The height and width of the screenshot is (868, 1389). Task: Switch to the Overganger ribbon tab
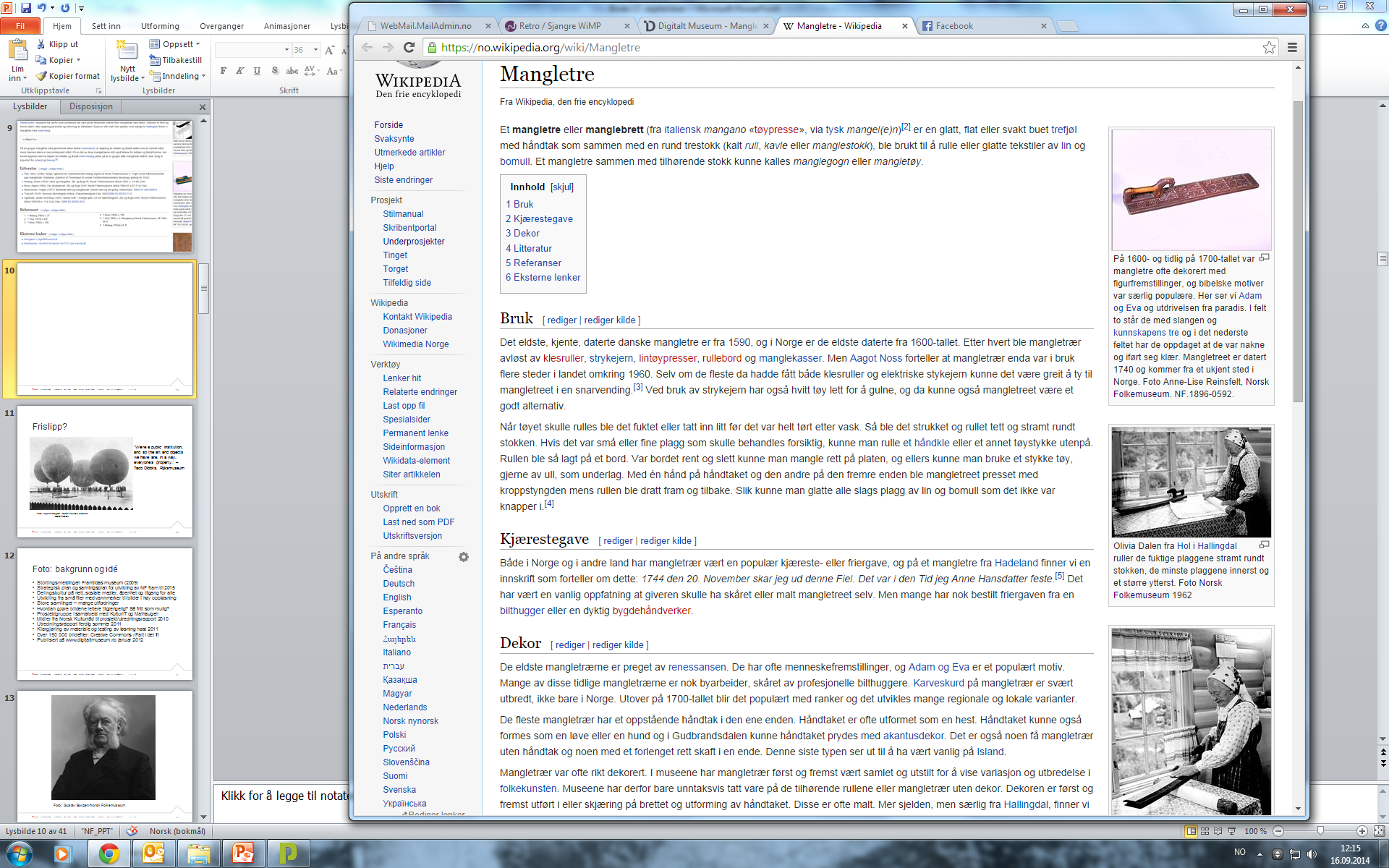point(221,26)
